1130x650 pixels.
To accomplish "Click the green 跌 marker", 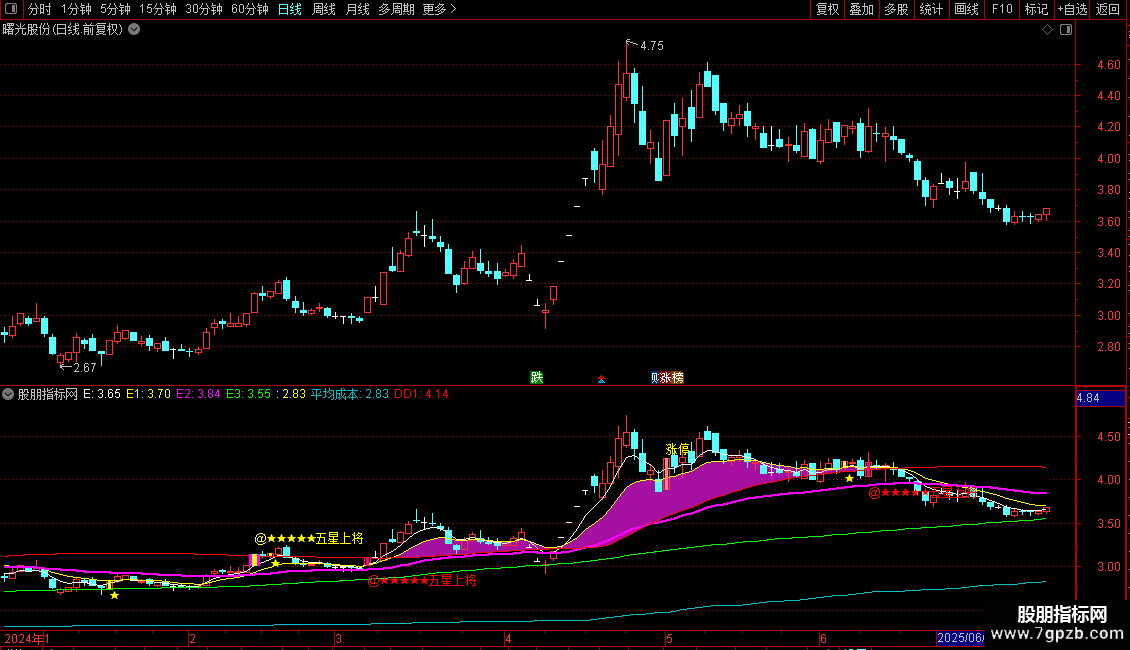I will point(536,378).
